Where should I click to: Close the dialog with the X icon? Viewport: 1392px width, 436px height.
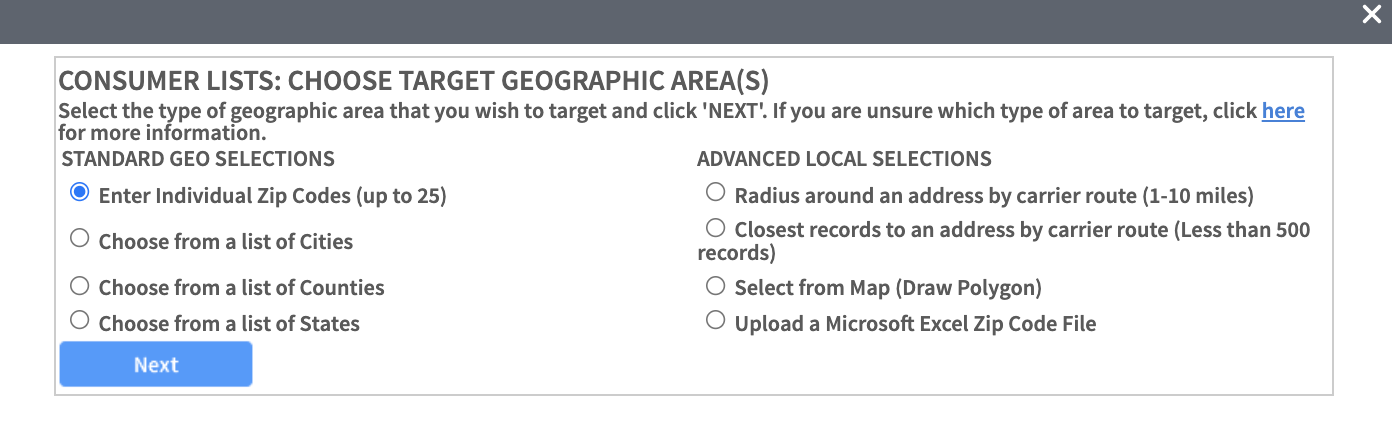tap(1371, 15)
